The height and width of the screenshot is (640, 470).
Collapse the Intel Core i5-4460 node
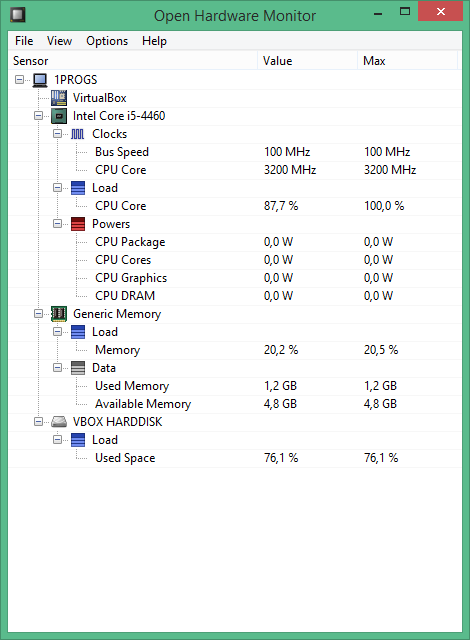click(x=38, y=116)
